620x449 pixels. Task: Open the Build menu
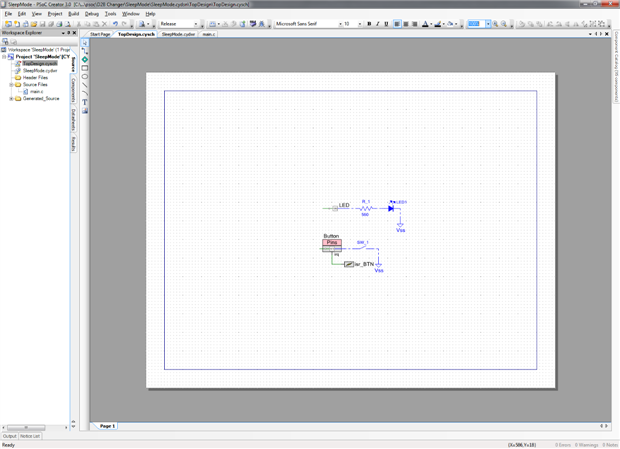74,14
